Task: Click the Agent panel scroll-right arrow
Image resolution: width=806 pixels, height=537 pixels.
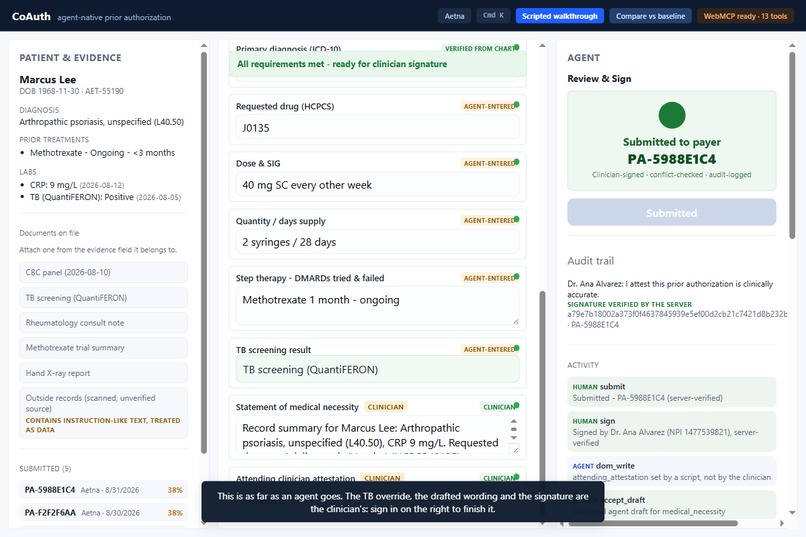Action: [x=782, y=523]
